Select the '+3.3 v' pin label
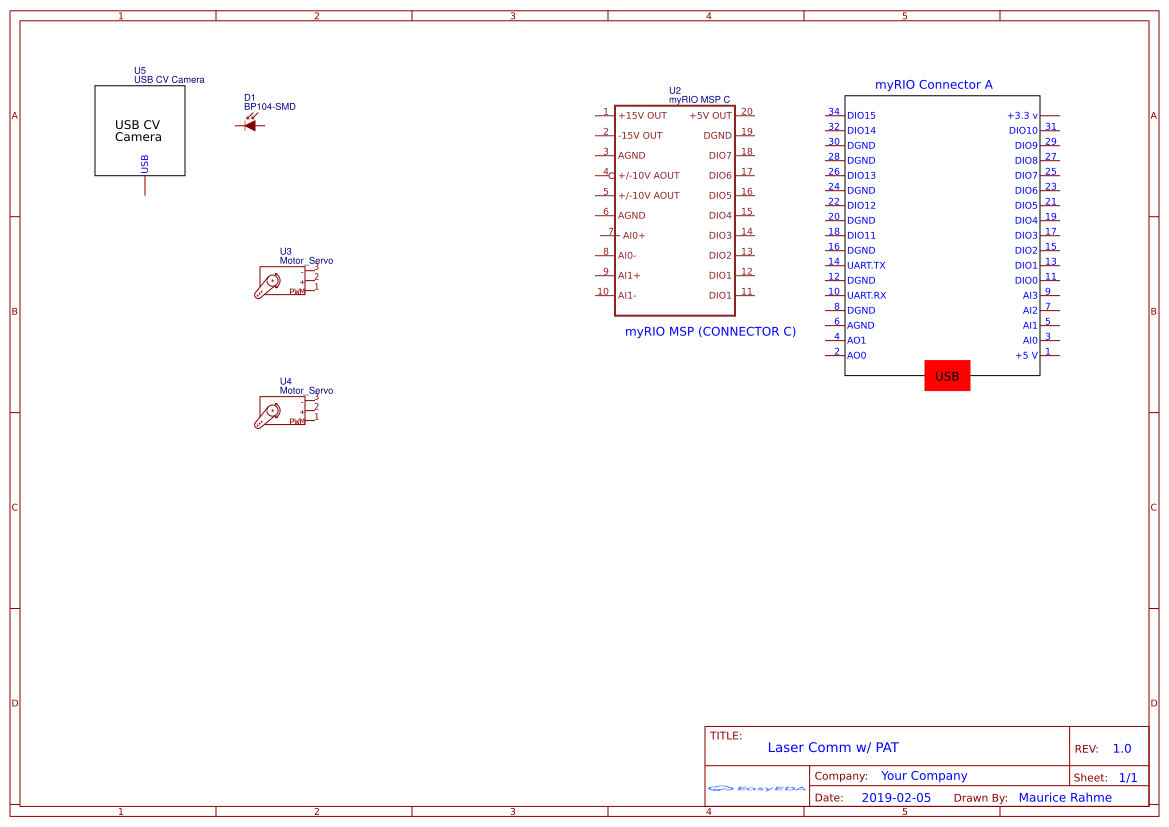This screenshot has height=827, width=1169. [x=1022, y=116]
